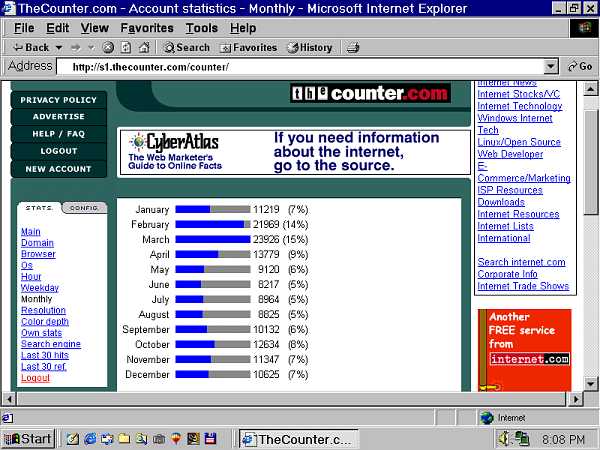Click the Go button next to address
Image resolution: width=600 pixels, height=450 pixels.
click(x=580, y=66)
